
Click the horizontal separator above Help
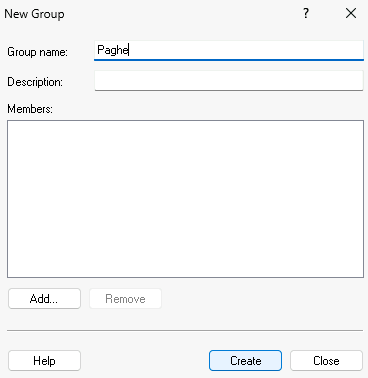(x=185, y=331)
